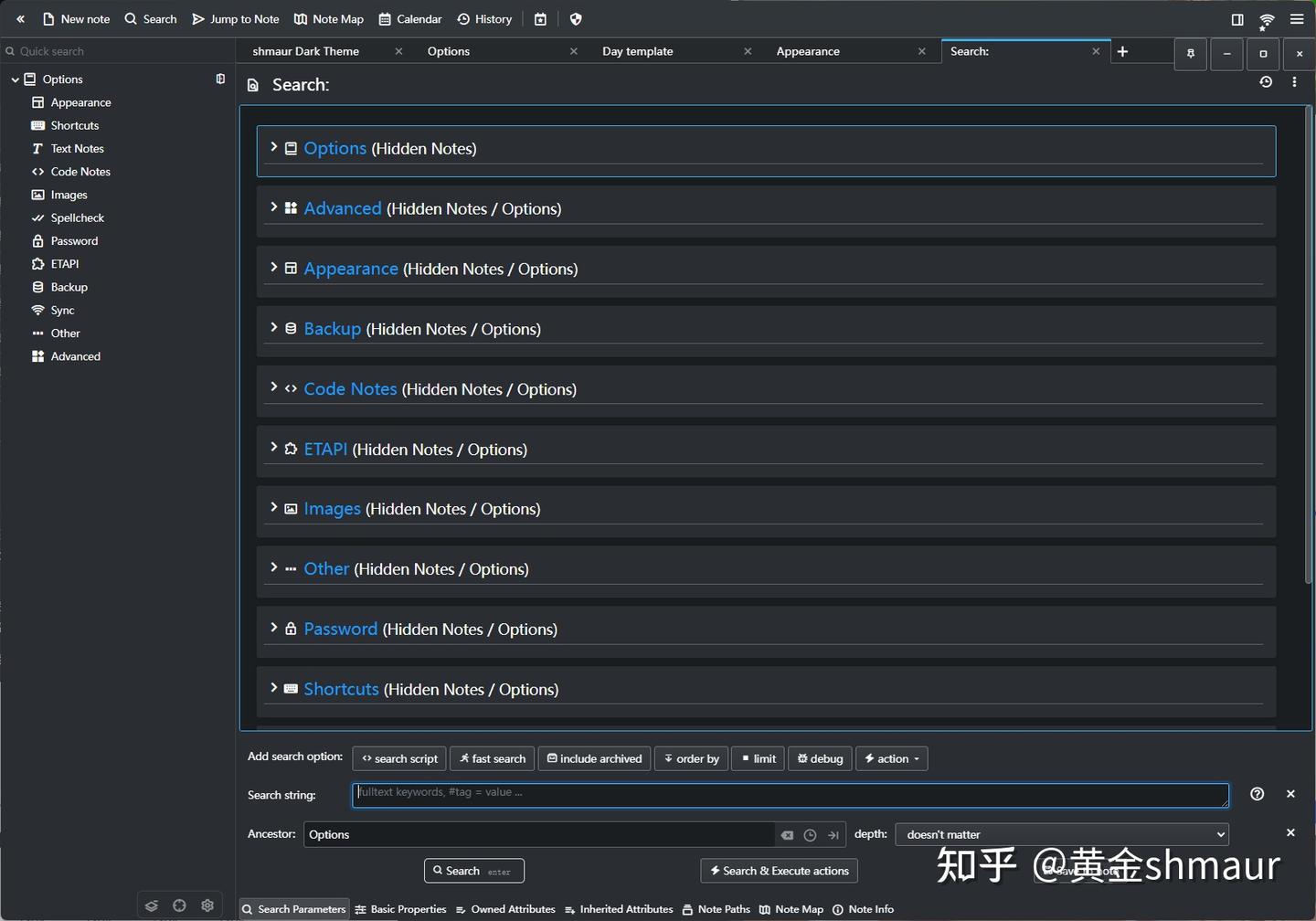The image size is (1316, 921).
Task: Click the Search & Execute actions button
Action: click(x=778, y=871)
